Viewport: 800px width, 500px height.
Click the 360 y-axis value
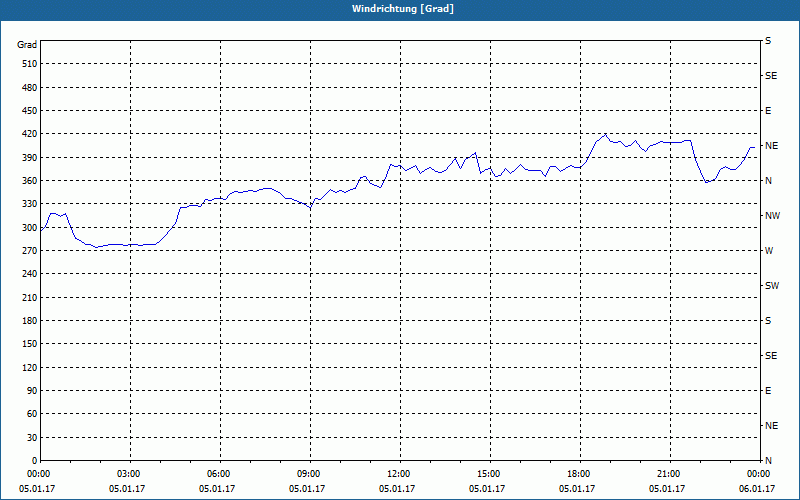pyautogui.click(x=30, y=181)
